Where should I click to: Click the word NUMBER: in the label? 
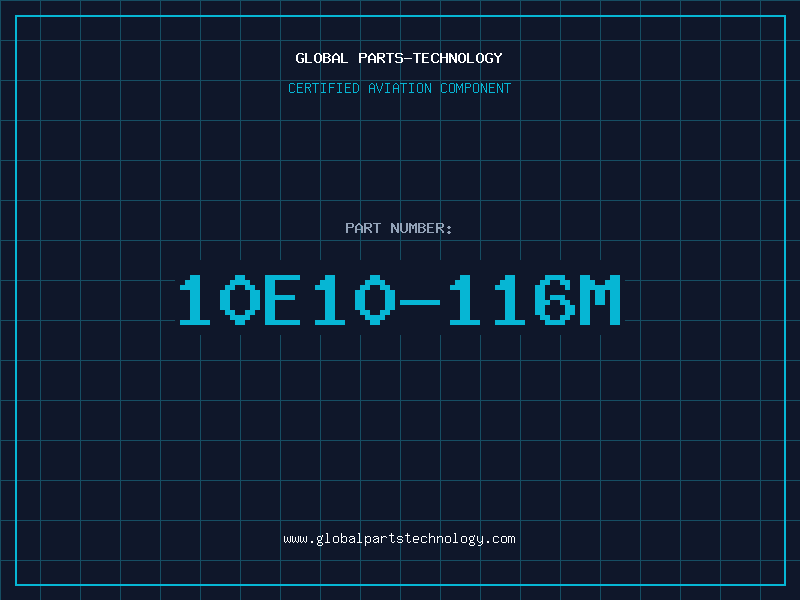(x=421, y=228)
